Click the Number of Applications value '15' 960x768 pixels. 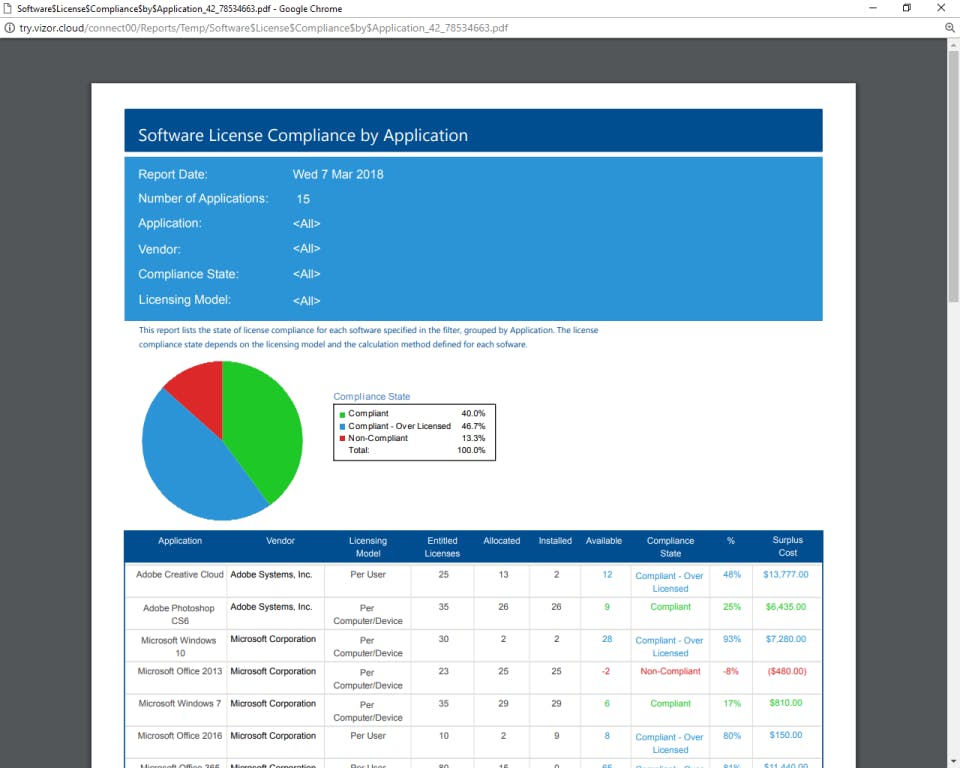tap(303, 199)
